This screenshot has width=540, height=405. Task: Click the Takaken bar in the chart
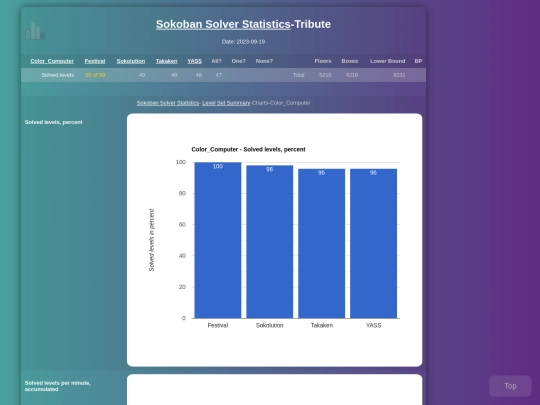pos(322,243)
